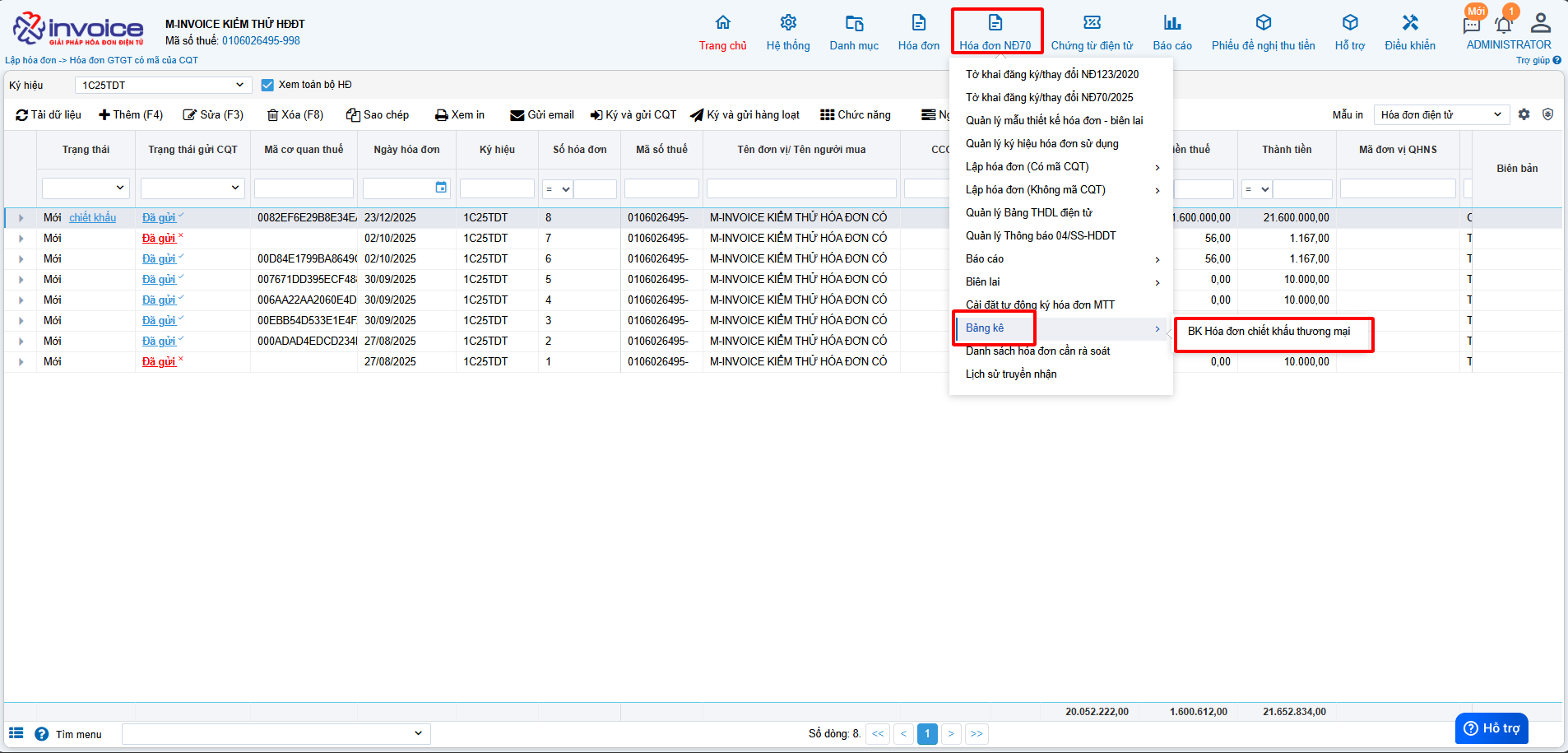This screenshot has height=753, width=1568.
Task: Click the Tải dữ liệu refresh button
Action: click(x=49, y=115)
